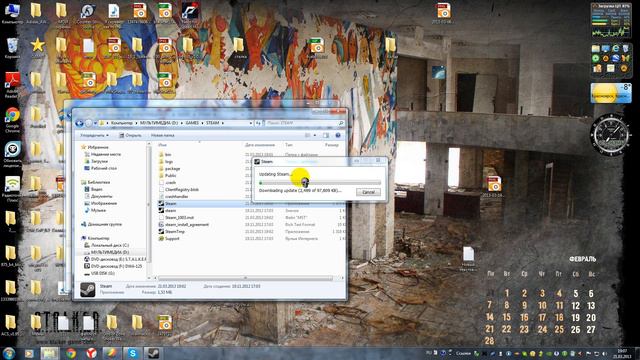Viewport: 640px width, 360px height.
Task: Open recent locations dropdown beside Forward arrow
Action: (96, 123)
